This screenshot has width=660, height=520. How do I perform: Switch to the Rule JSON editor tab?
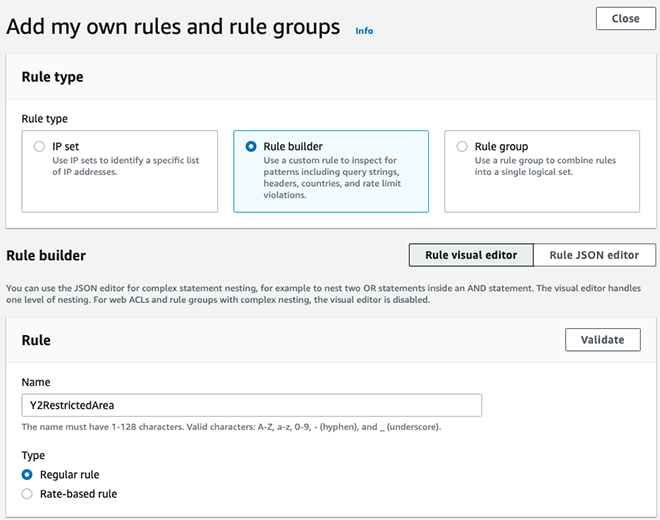coord(594,255)
